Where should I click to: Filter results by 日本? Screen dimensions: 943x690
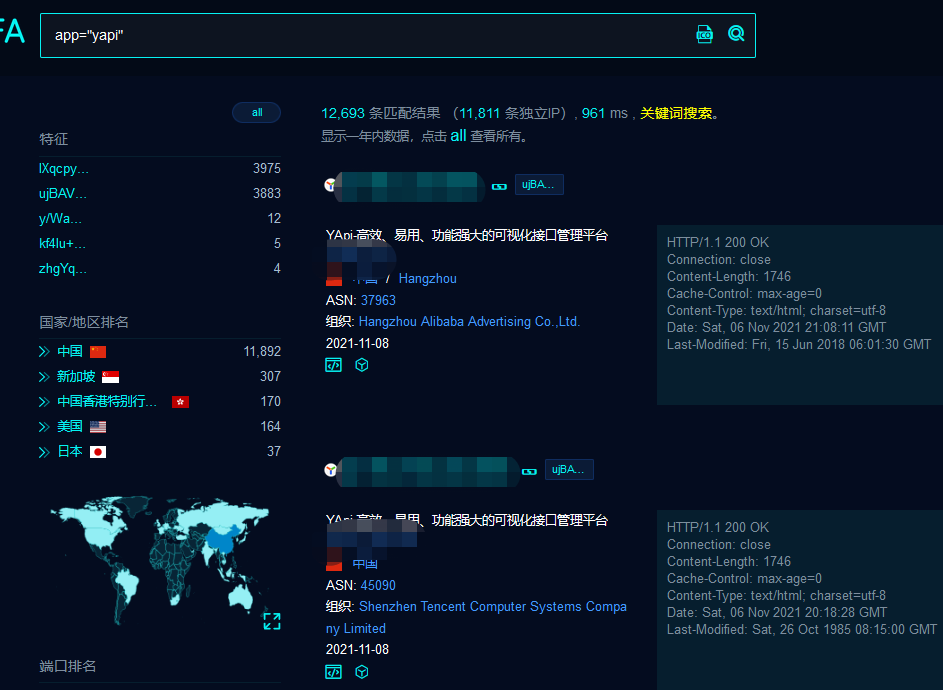click(x=70, y=452)
